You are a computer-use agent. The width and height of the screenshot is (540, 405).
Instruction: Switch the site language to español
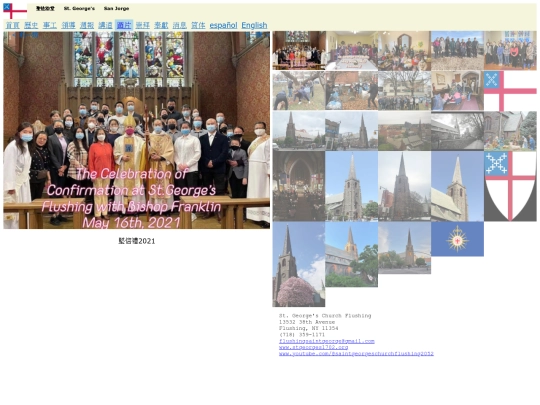[x=224, y=25]
